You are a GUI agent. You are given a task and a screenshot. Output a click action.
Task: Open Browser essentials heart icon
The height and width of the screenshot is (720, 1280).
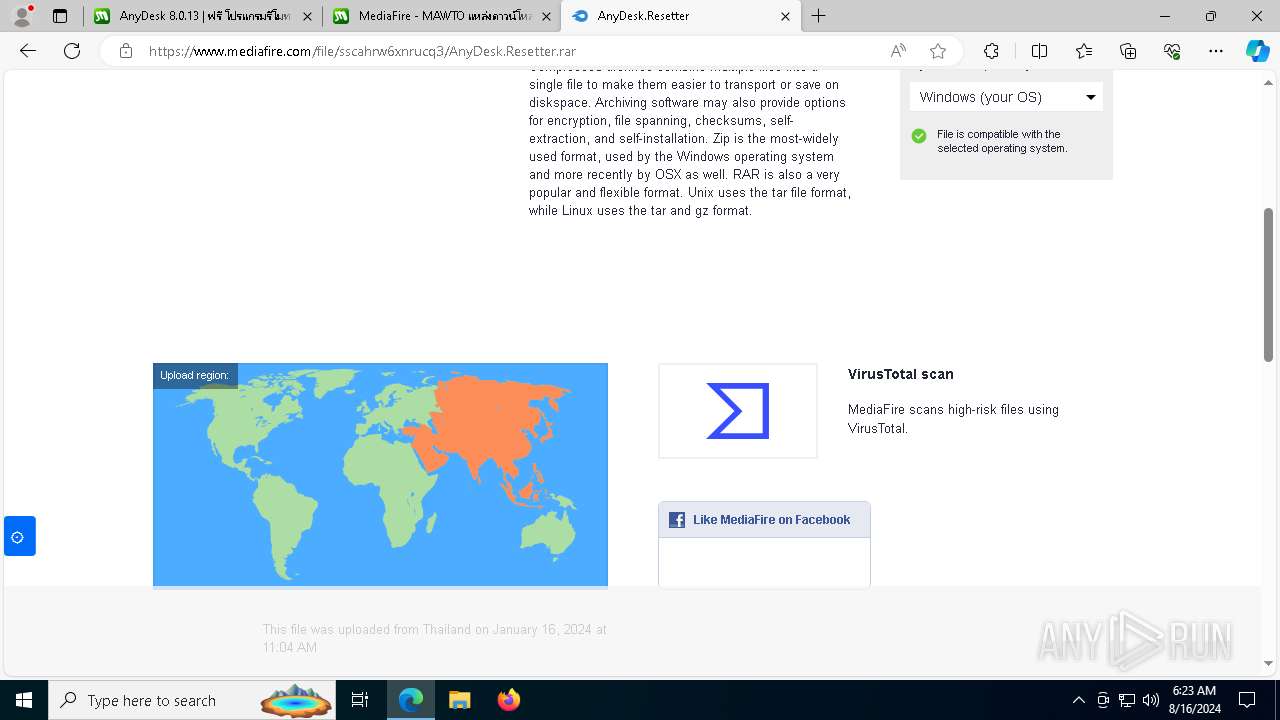tap(1172, 51)
